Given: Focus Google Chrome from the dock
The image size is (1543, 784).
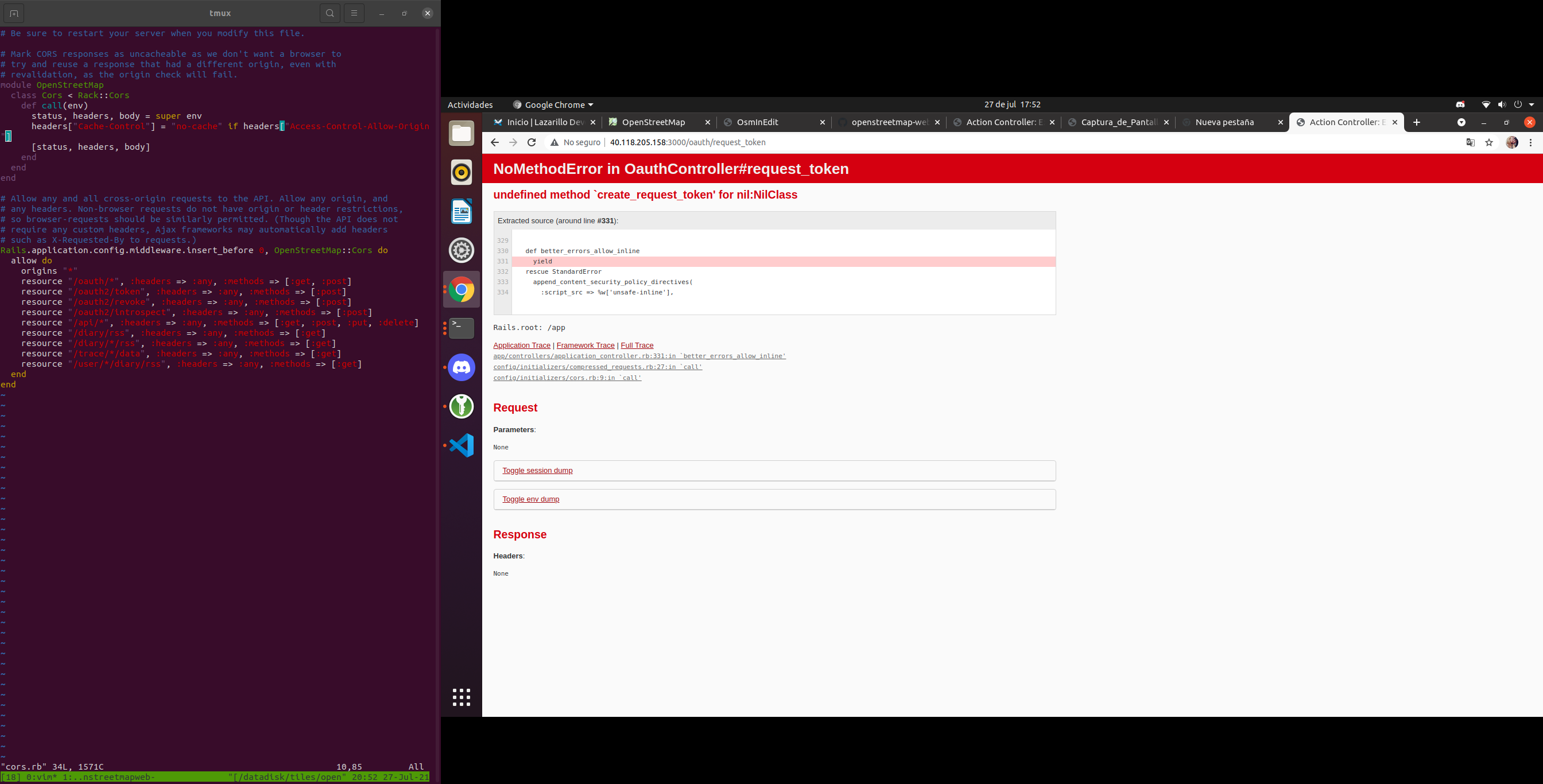Looking at the screenshot, I should click(461, 289).
